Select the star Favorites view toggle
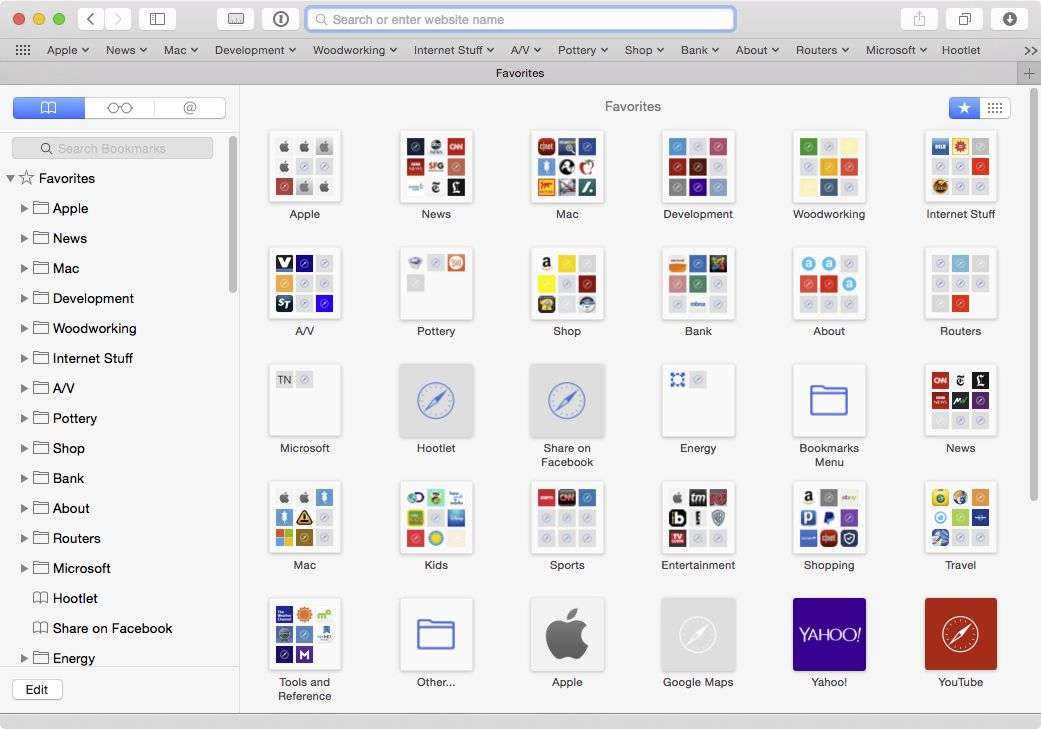This screenshot has width=1041, height=729. coord(964,108)
